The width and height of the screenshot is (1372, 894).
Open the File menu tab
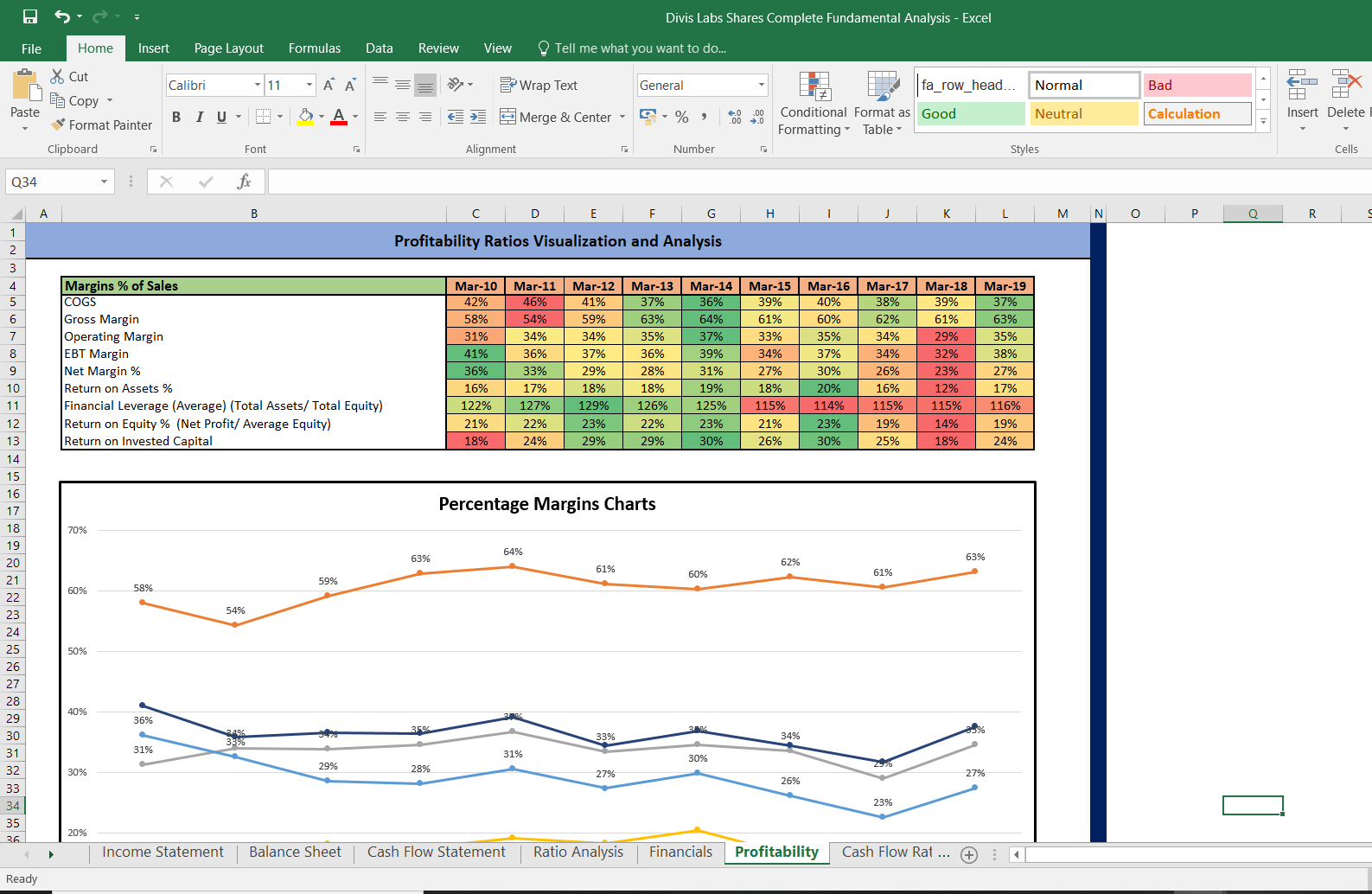31,48
